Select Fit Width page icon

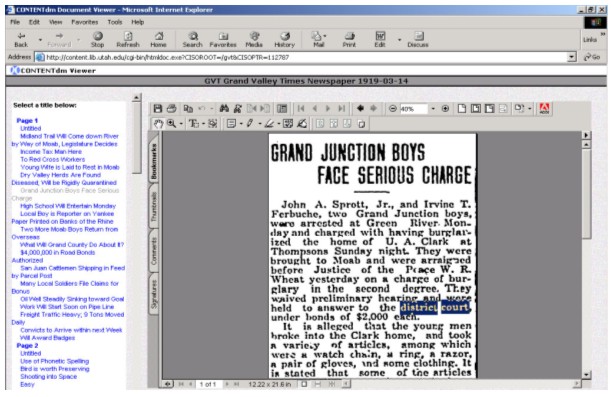pos(489,108)
